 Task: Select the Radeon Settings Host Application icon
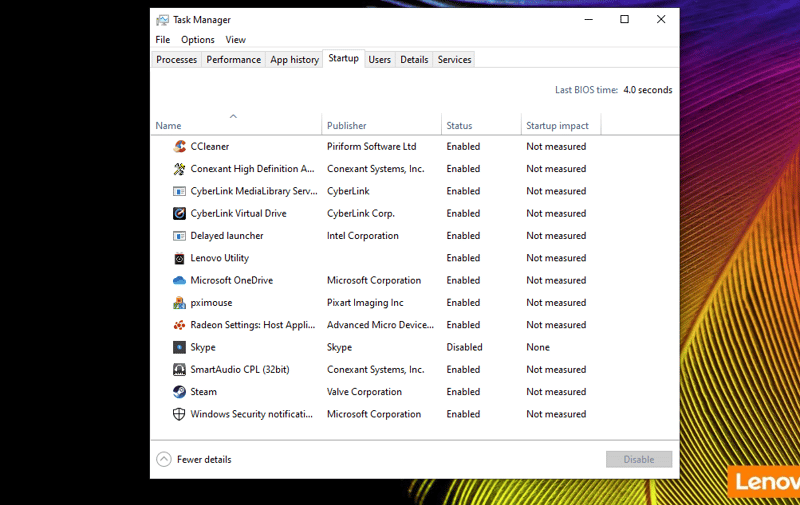point(179,325)
